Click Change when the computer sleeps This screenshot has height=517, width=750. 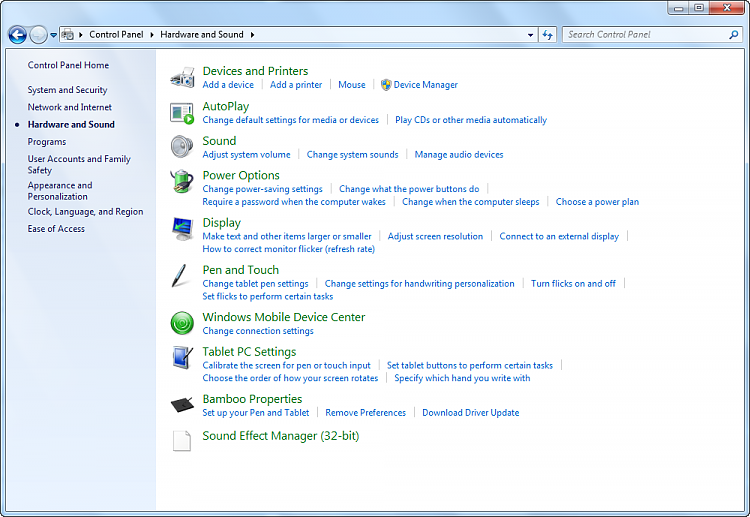471,202
